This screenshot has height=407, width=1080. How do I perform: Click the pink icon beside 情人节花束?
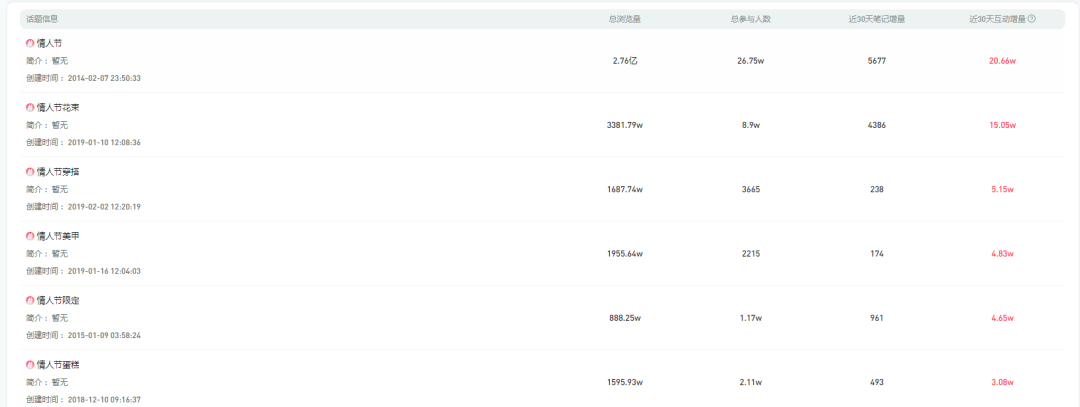pyautogui.click(x=30, y=107)
